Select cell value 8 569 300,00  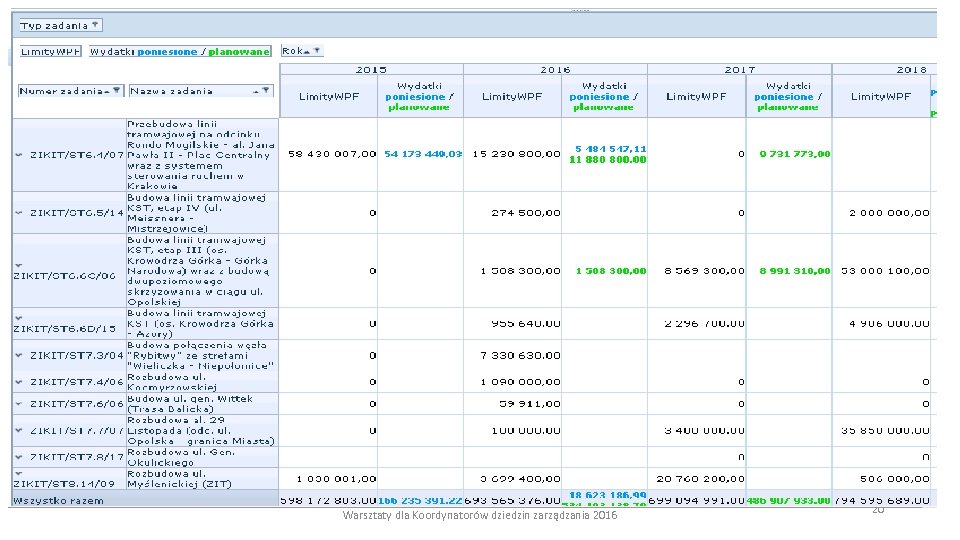coord(705,271)
